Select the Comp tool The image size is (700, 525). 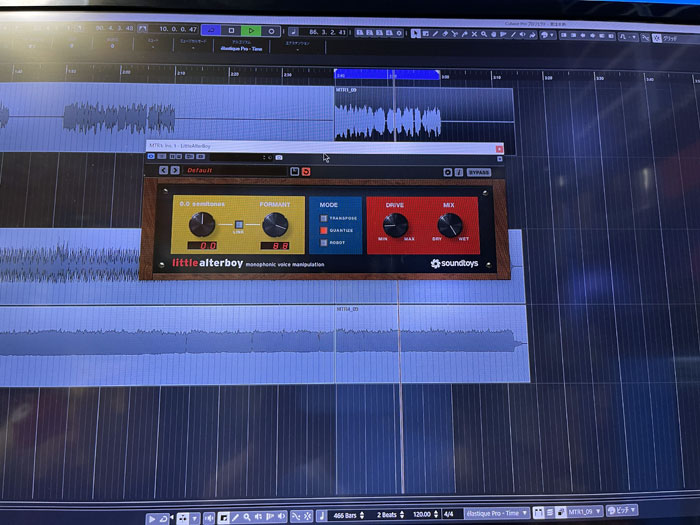point(494,34)
